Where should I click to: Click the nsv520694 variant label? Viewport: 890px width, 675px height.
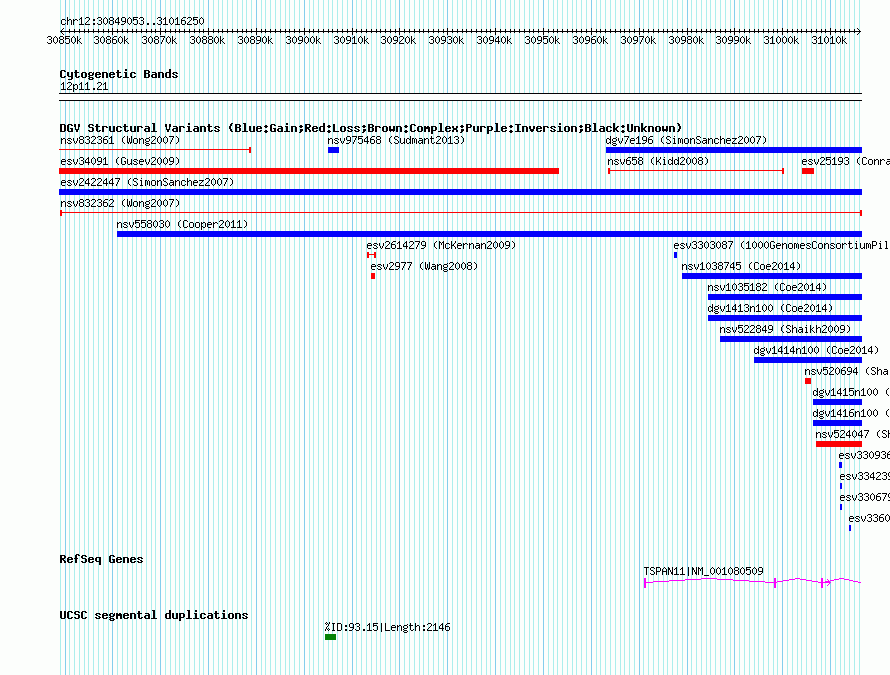pos(846,371)
